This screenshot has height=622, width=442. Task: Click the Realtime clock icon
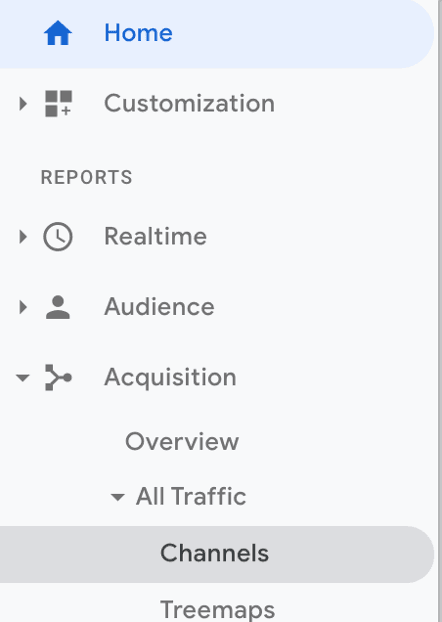point(58,236)
